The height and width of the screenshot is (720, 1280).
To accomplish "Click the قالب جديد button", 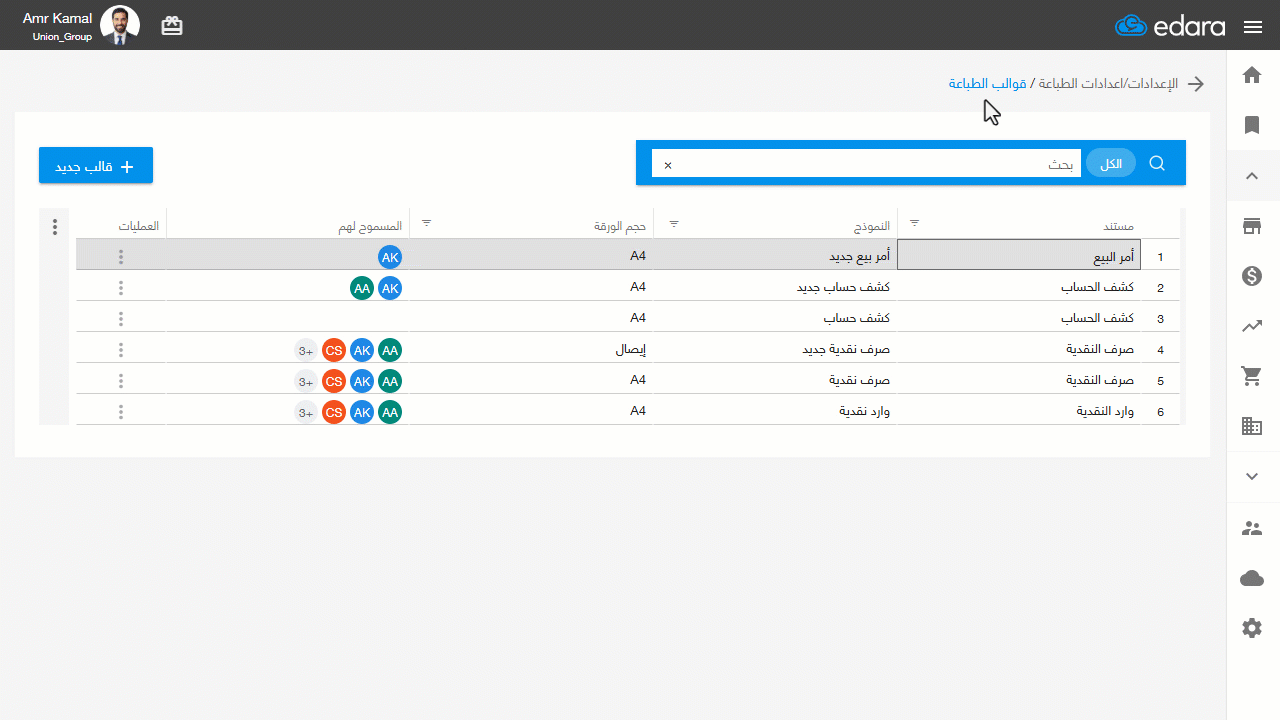I will (96, 166).
